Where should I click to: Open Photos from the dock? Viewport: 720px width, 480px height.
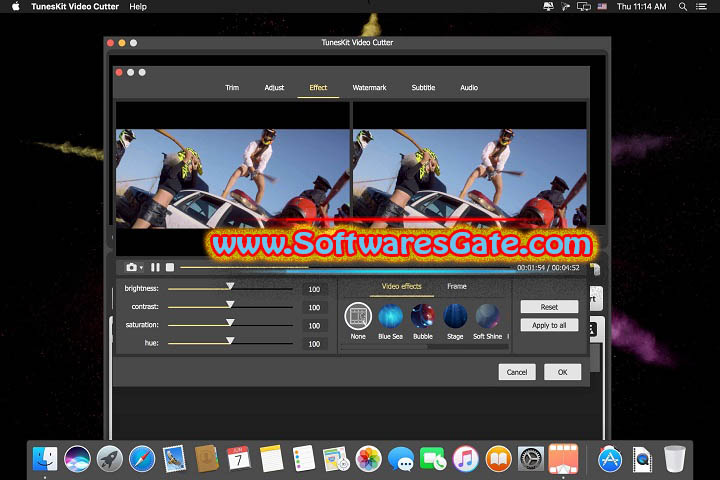point(368,458)
